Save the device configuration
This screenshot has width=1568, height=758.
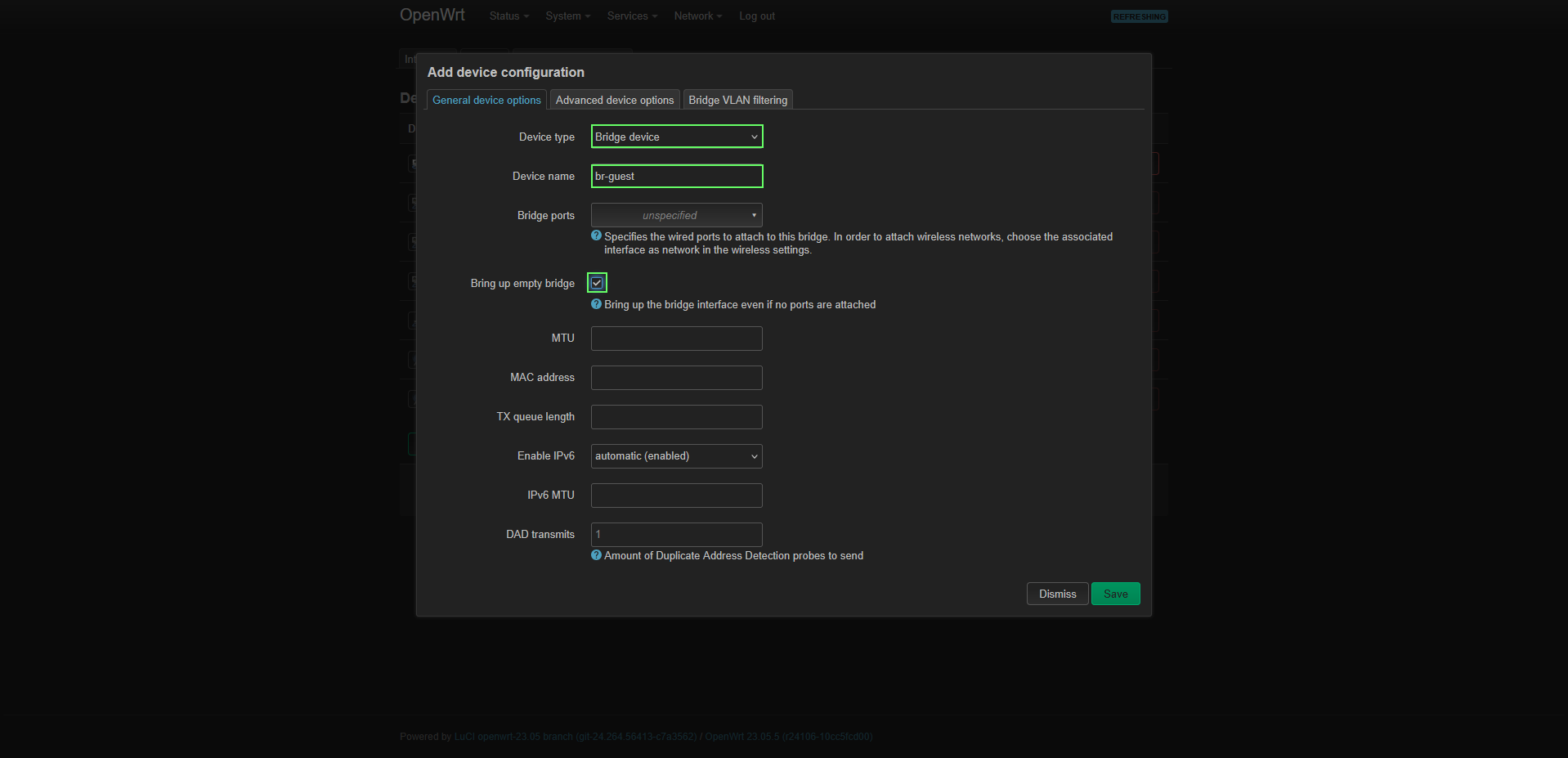click(x=1116, y=594)
